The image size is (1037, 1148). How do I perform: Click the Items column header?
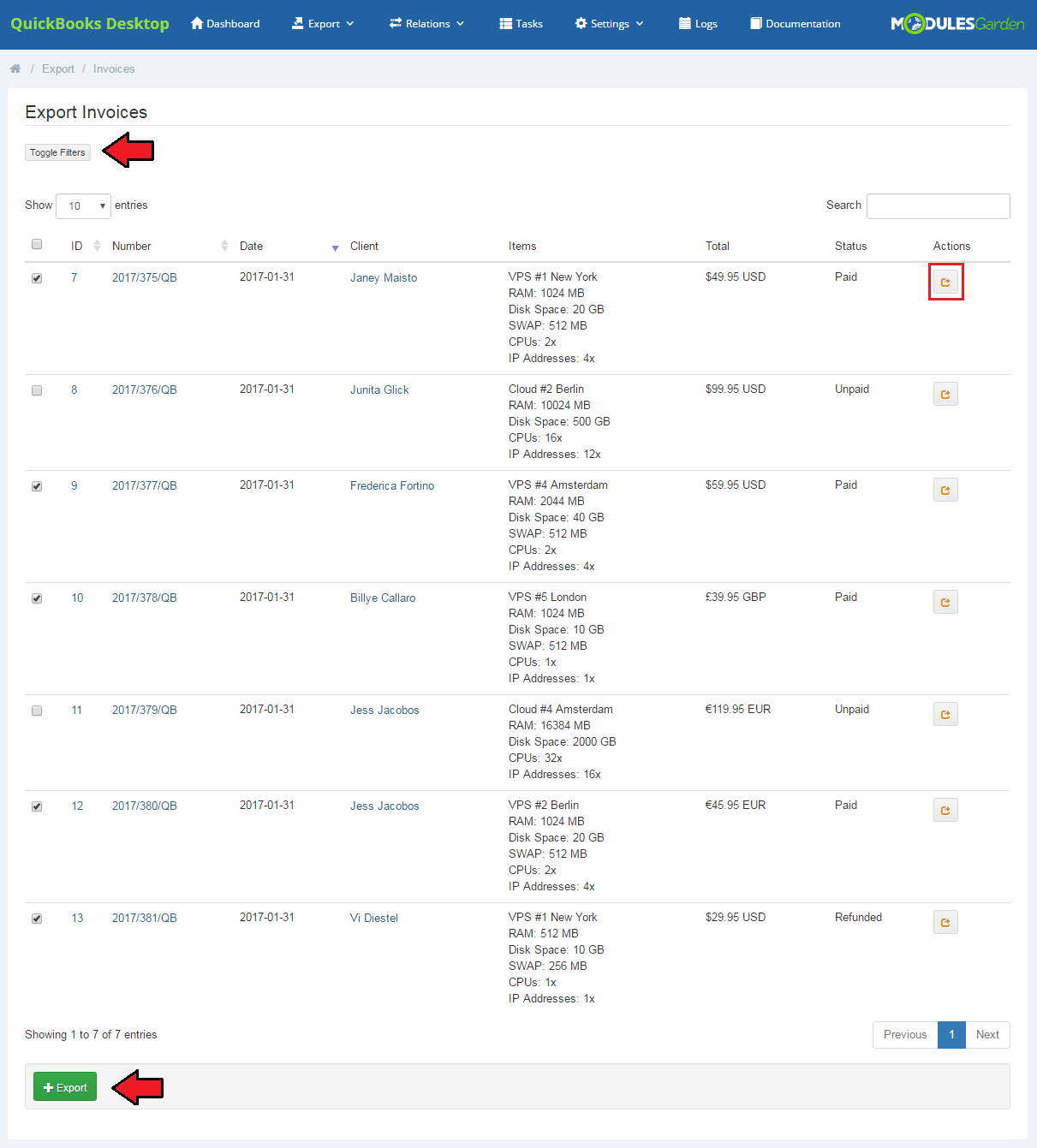click(522, 246)
